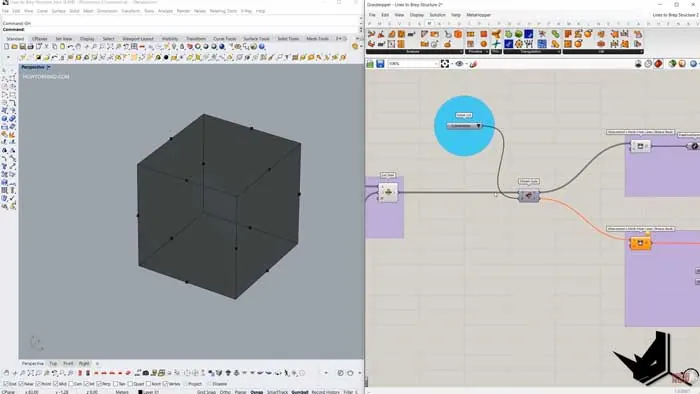Add a viewport tab with plus button
700x394 pixels.
pos(97,364)
